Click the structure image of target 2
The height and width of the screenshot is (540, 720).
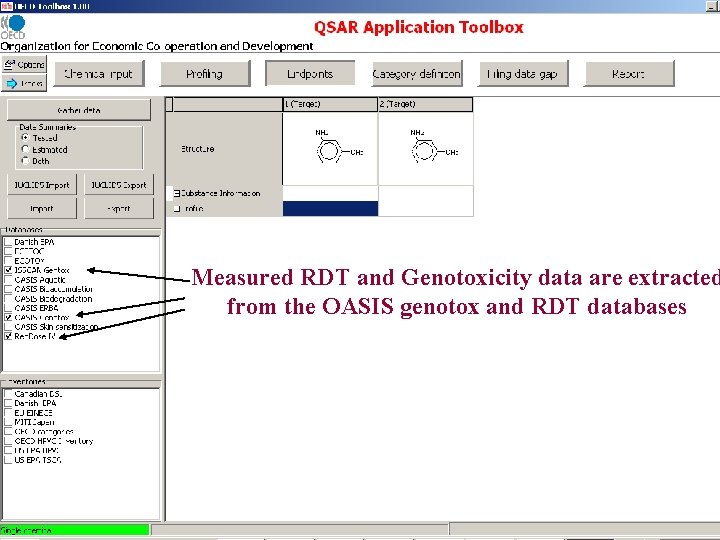(426, 148)
